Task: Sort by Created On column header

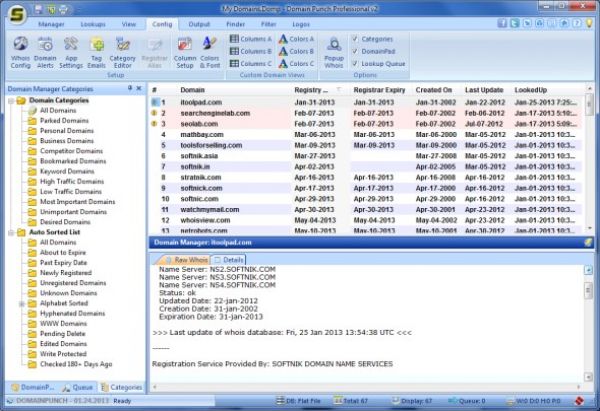Action: [x=434, y=90]
